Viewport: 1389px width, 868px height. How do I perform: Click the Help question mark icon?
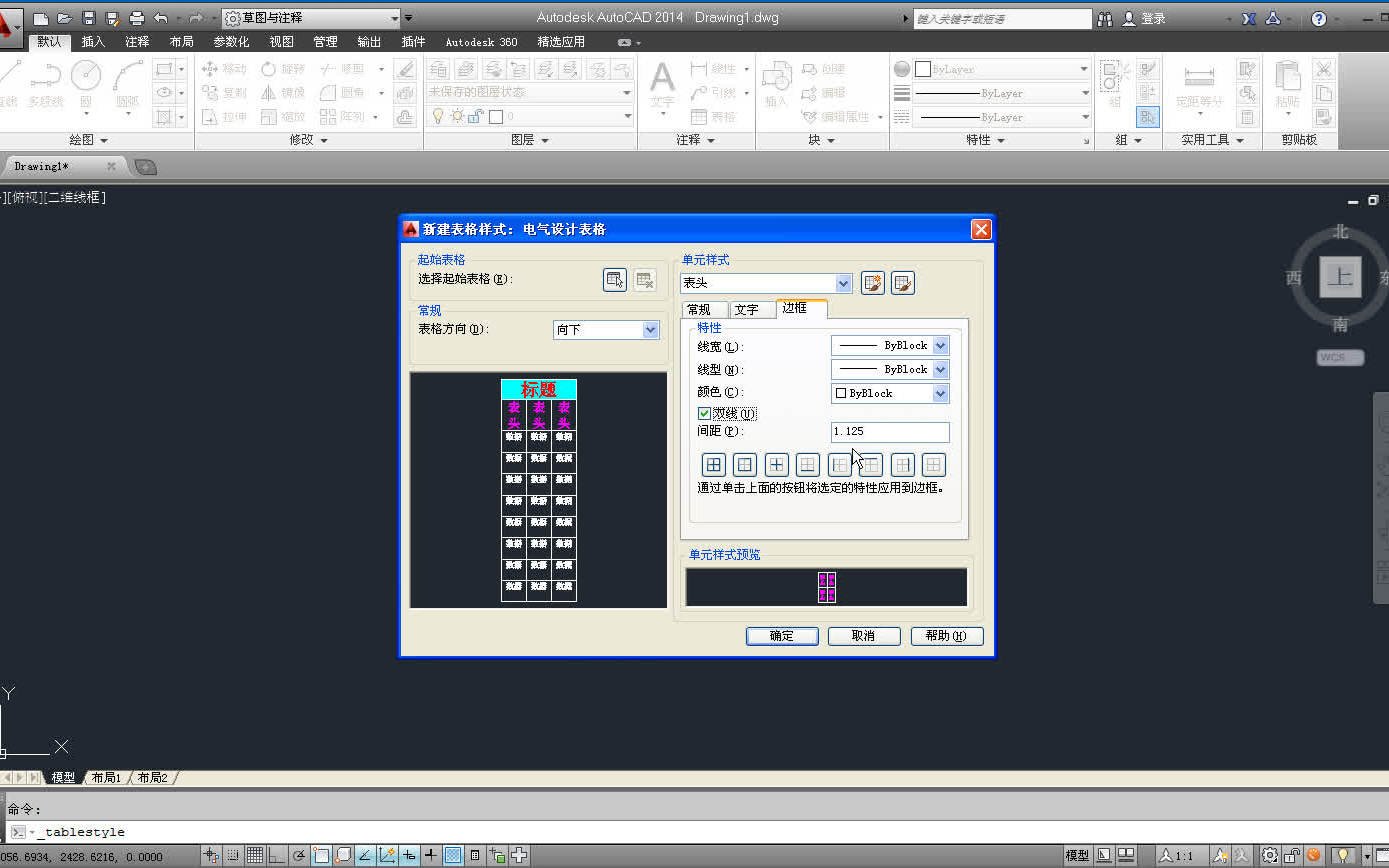[1319, 18]
